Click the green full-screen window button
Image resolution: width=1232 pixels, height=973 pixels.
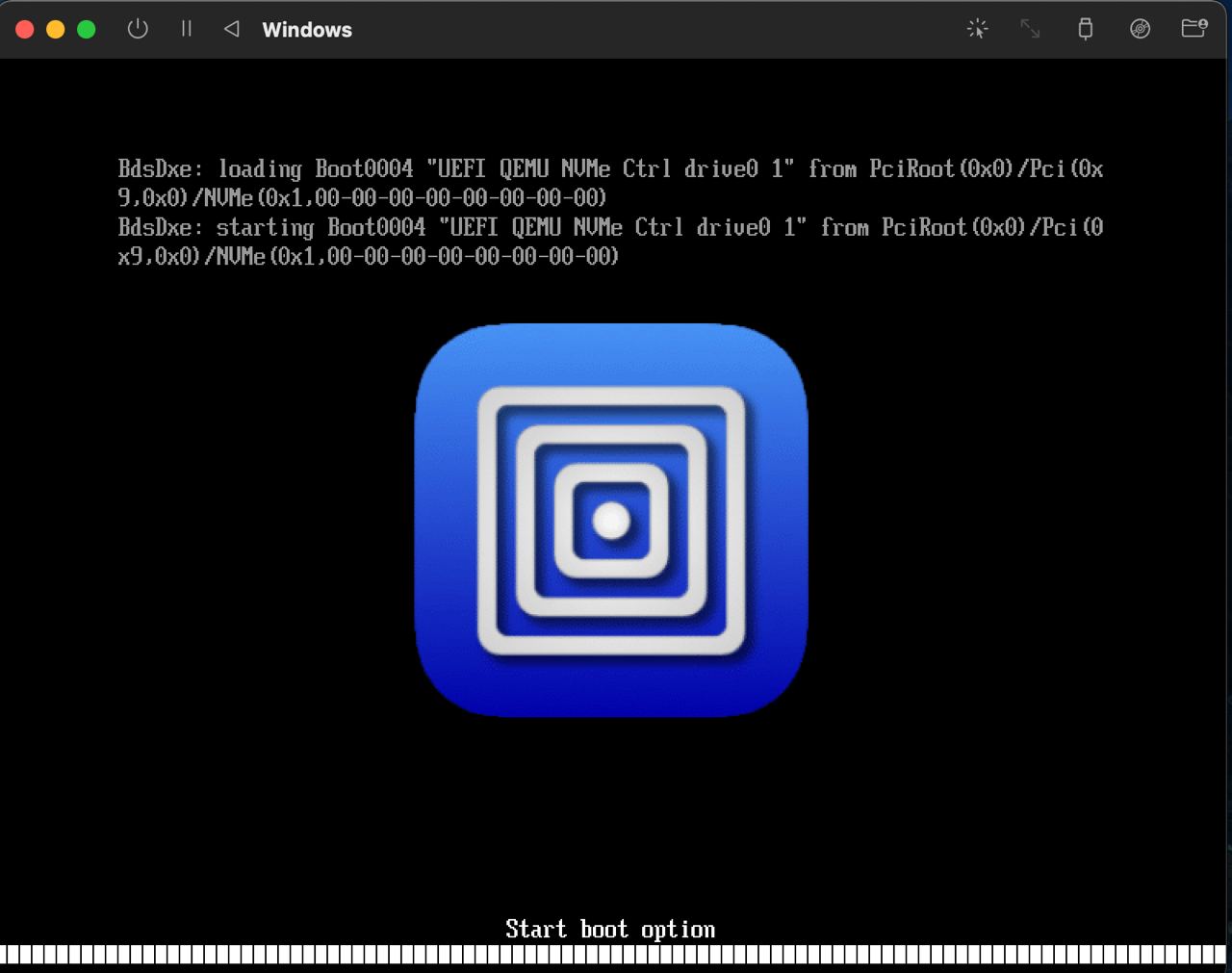pyautogui.click(x=87, y=29)
